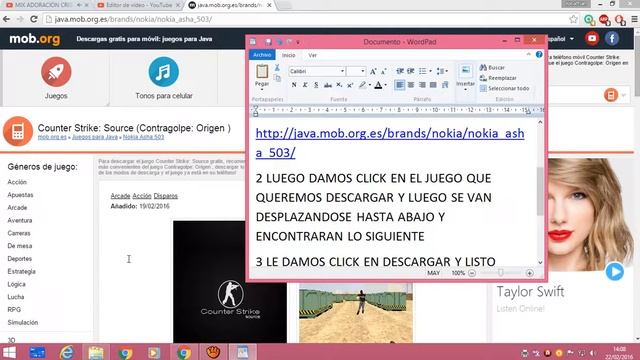The height and width of the screenshot is (360, 640).
Task: Open the bullet list style dropdown arrow
Action: 430,71
